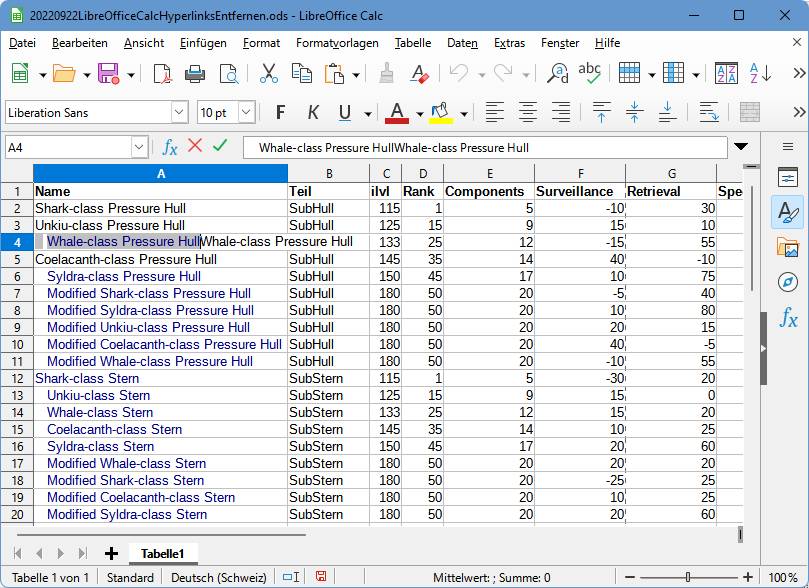Click inside the Name Box showing A4
Image resolution: width=809 pixels, height=588 pixels.
pos(70,146)
